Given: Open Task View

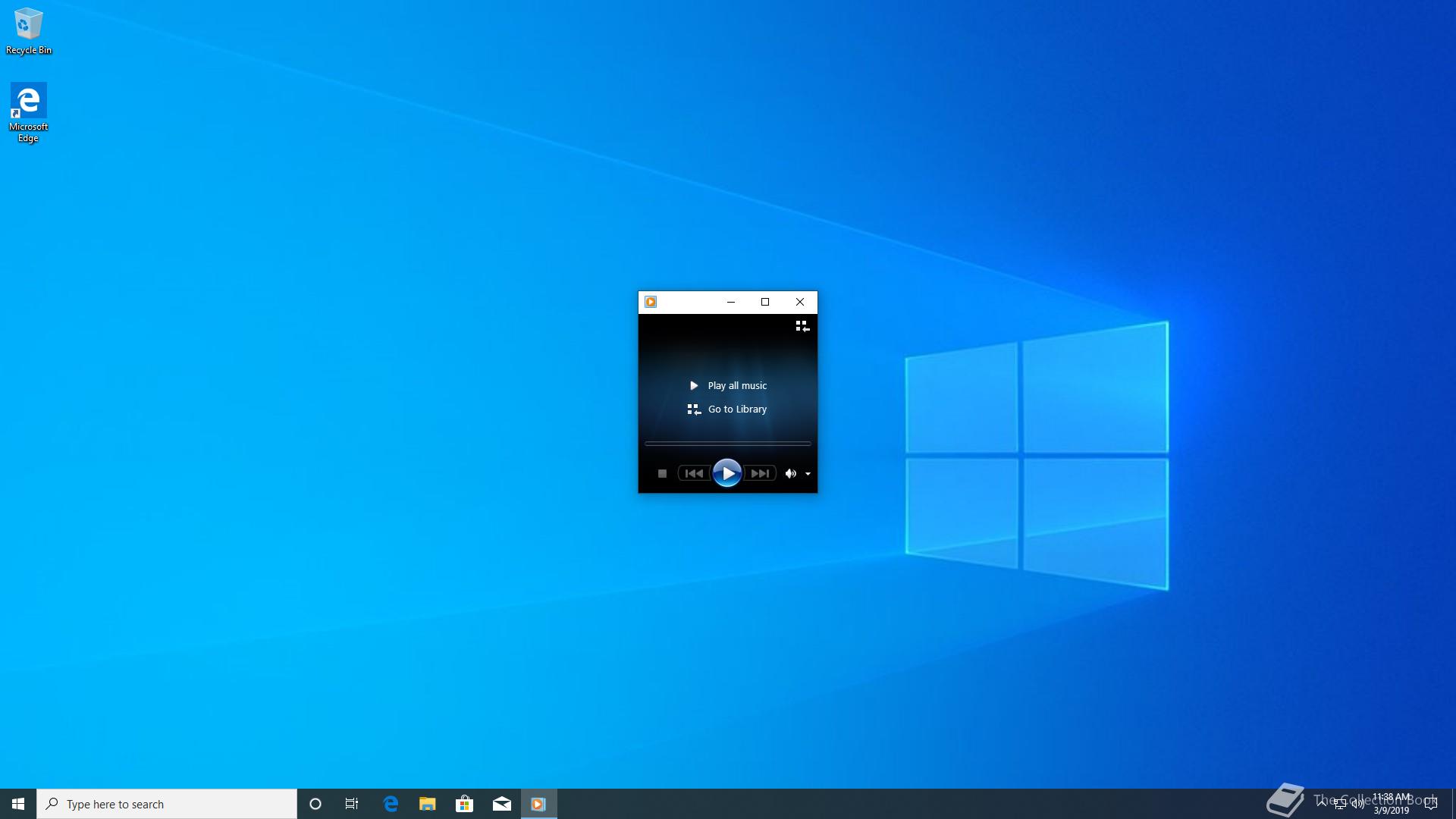Looking at the screenshot, I should [352, 804].
